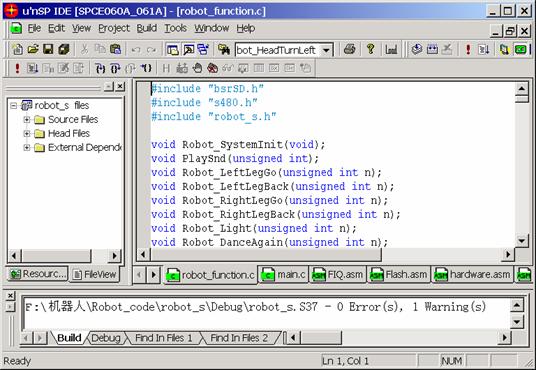Screen dimensions: 536x370
Task: Switch to the hardware.asm document tab
Action: pos(472,275)
